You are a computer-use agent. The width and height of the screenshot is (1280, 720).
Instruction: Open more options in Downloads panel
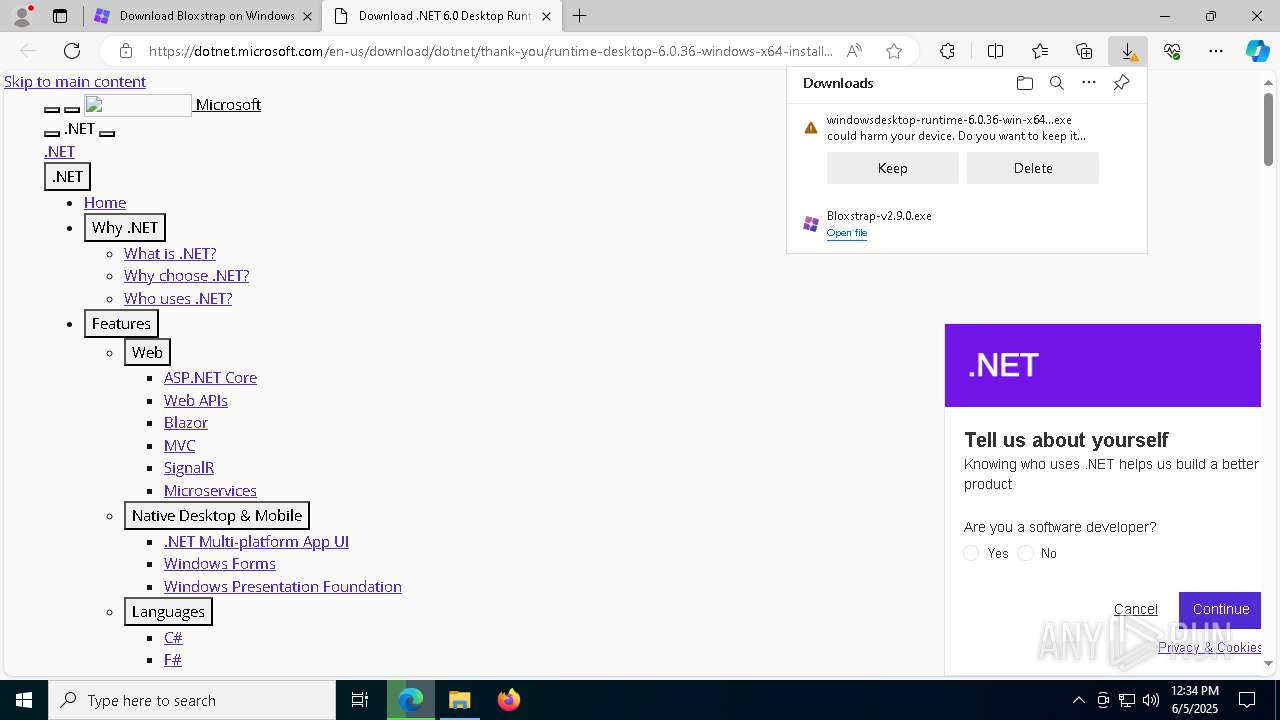click(x=1089, y=83)
